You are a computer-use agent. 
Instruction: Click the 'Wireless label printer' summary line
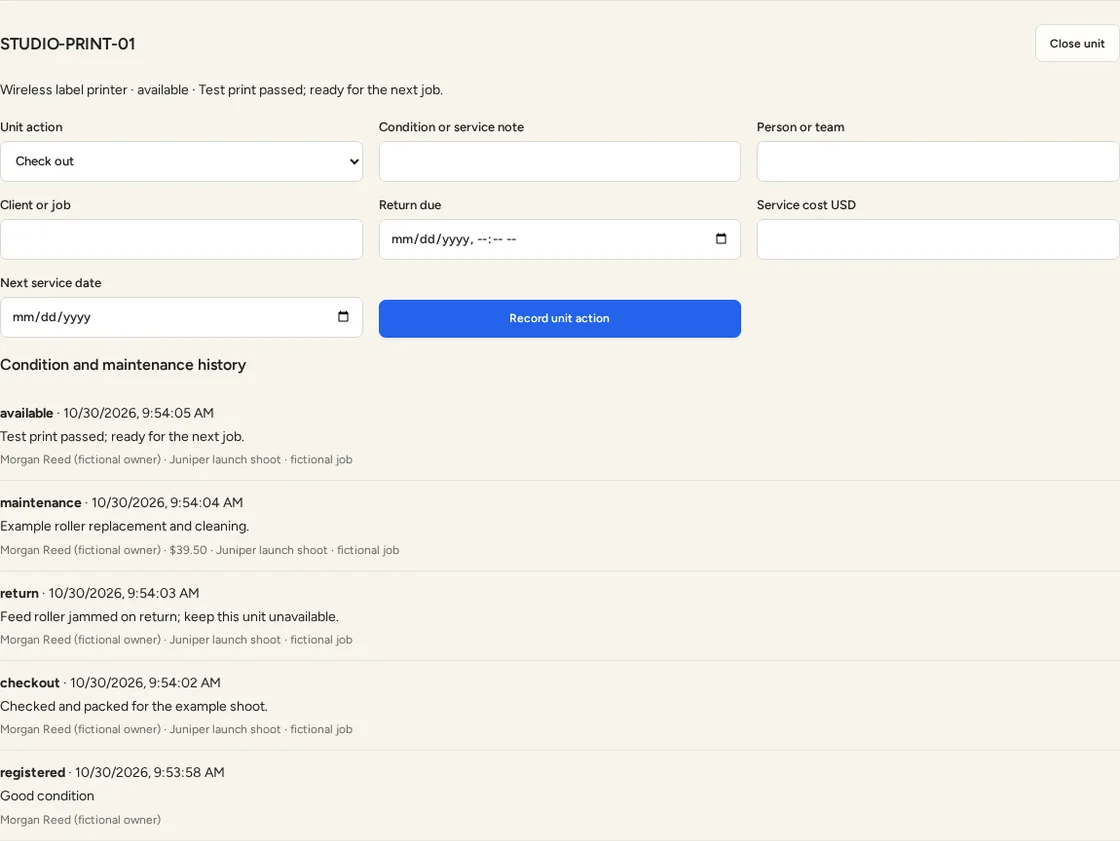(221, 90)
